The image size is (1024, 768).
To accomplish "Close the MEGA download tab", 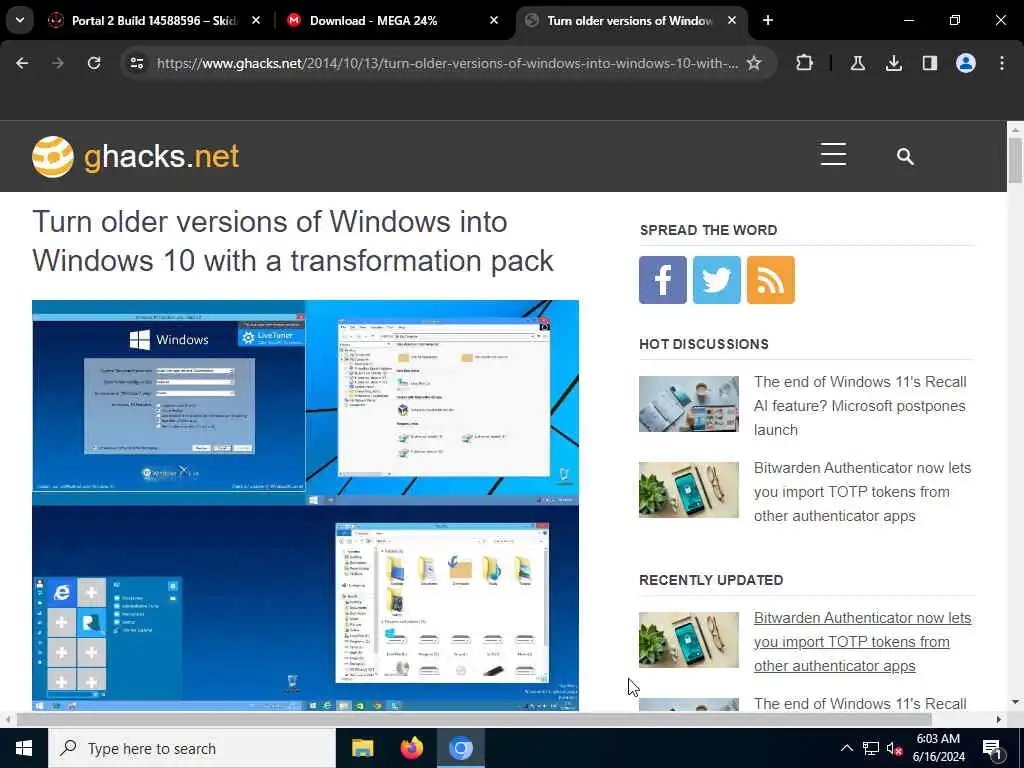I will pos(494,21).
